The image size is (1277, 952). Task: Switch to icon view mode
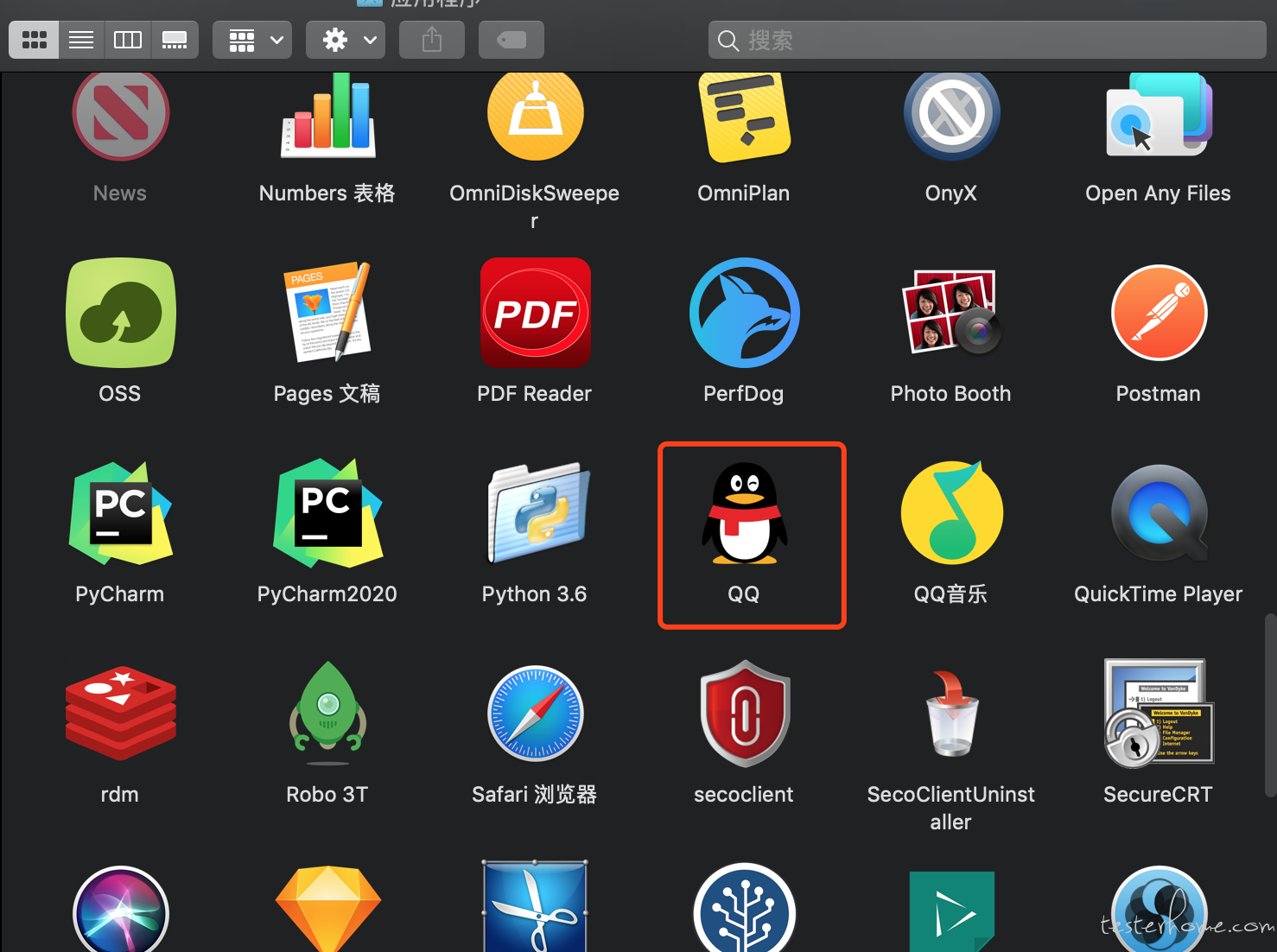[34, 40]
